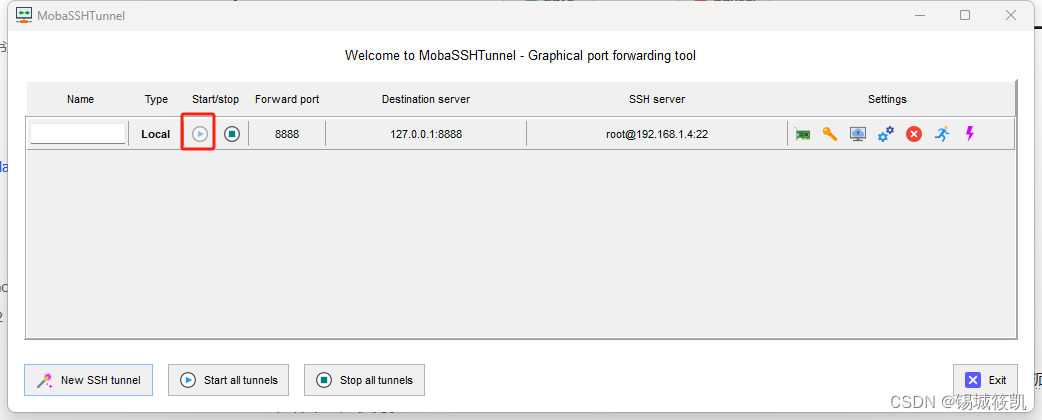
Task: Close the MobaSSHTunnel window
Action: pos(1011,15)
